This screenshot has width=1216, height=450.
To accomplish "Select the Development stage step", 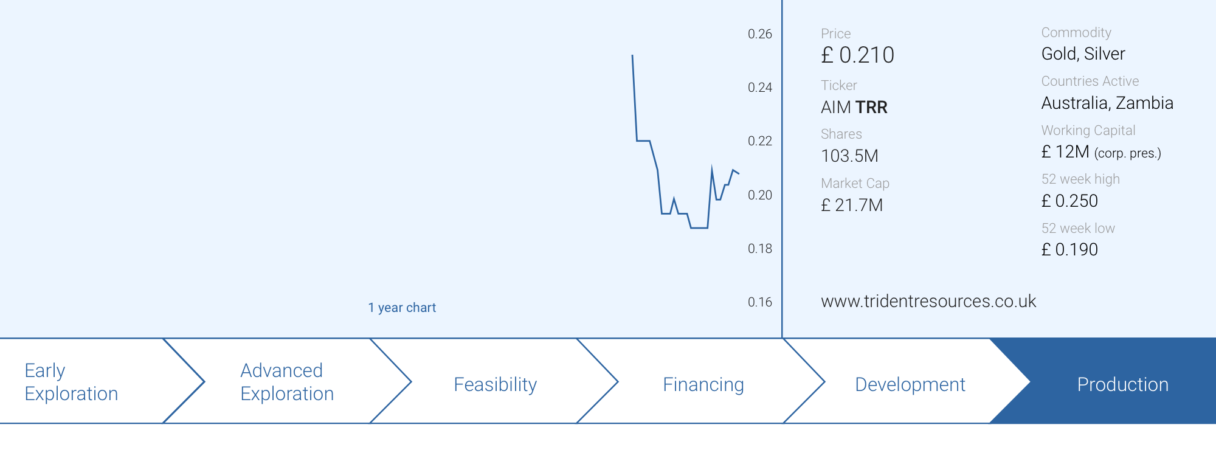I will 910,384.
